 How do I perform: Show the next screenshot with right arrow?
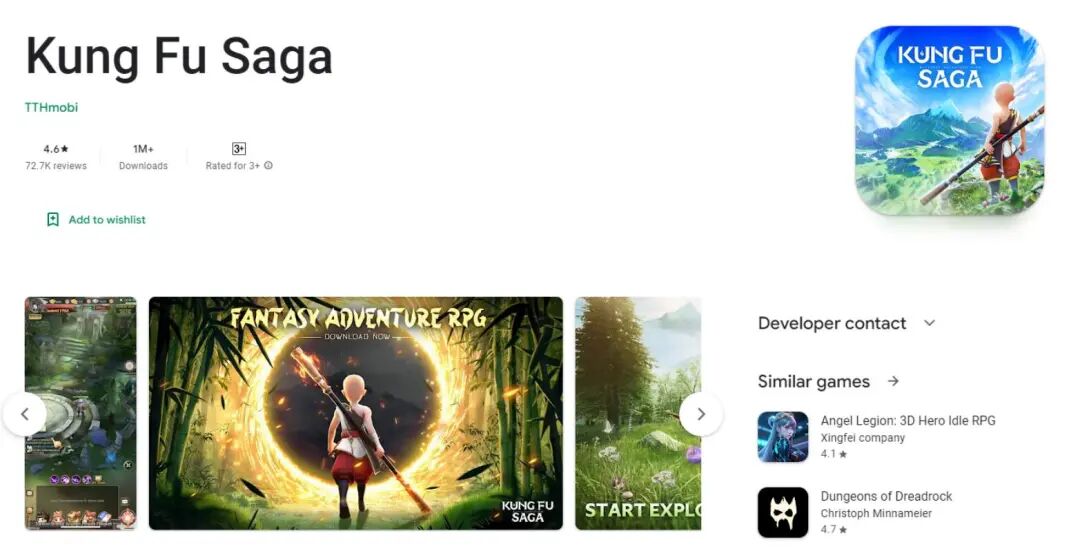[x=701, y=414]
